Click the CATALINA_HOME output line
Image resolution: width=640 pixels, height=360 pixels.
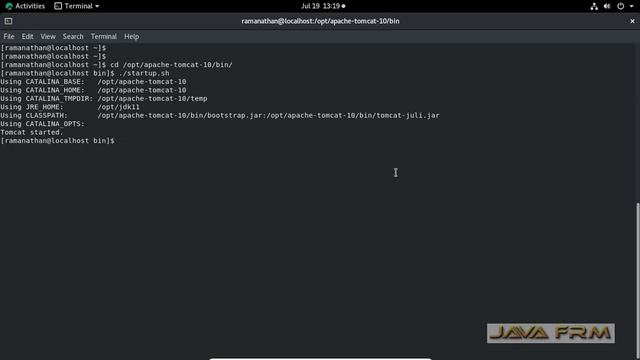tap(93, 90)
